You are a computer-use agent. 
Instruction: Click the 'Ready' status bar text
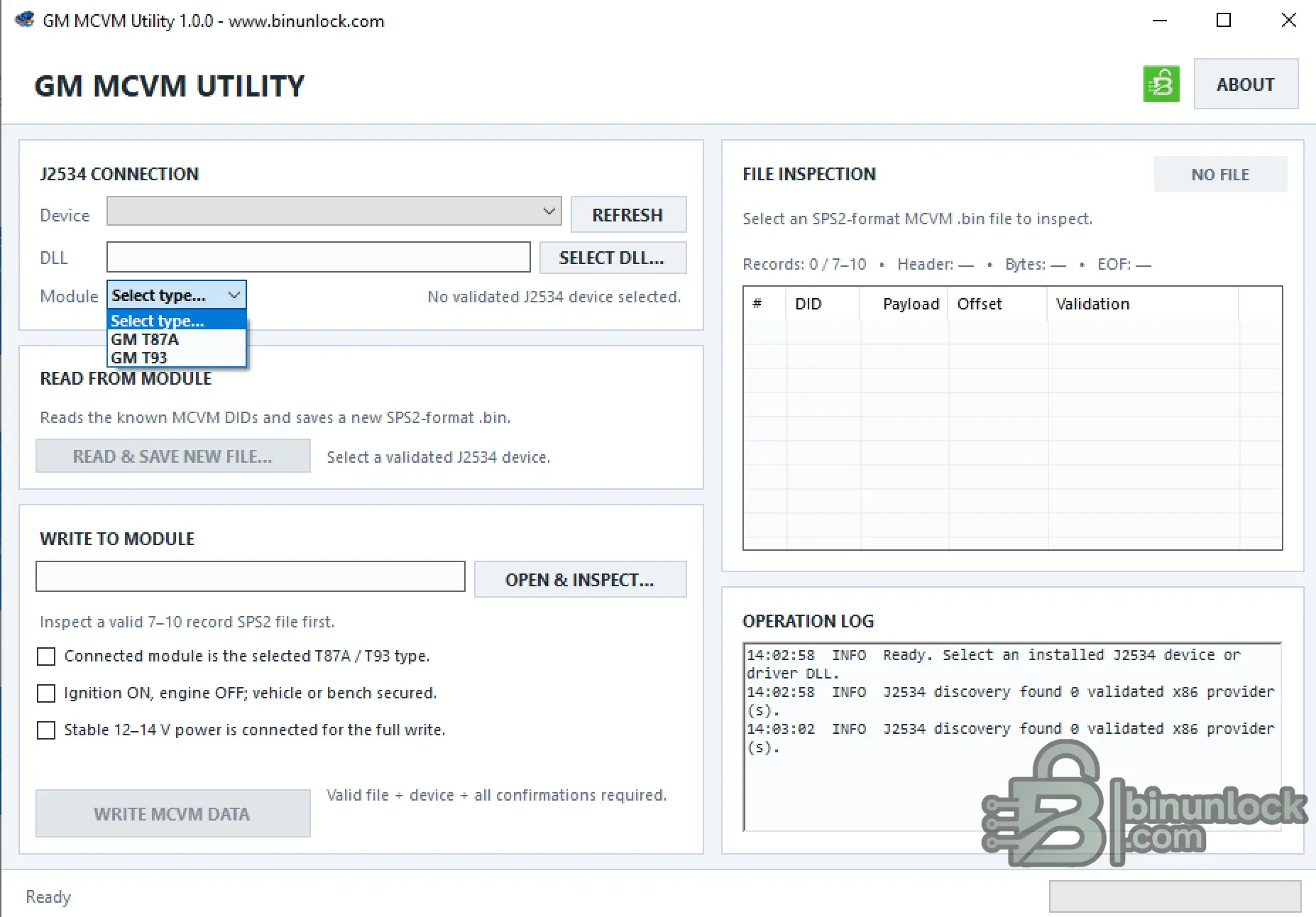pyautogui.click(x=48, y=897)
